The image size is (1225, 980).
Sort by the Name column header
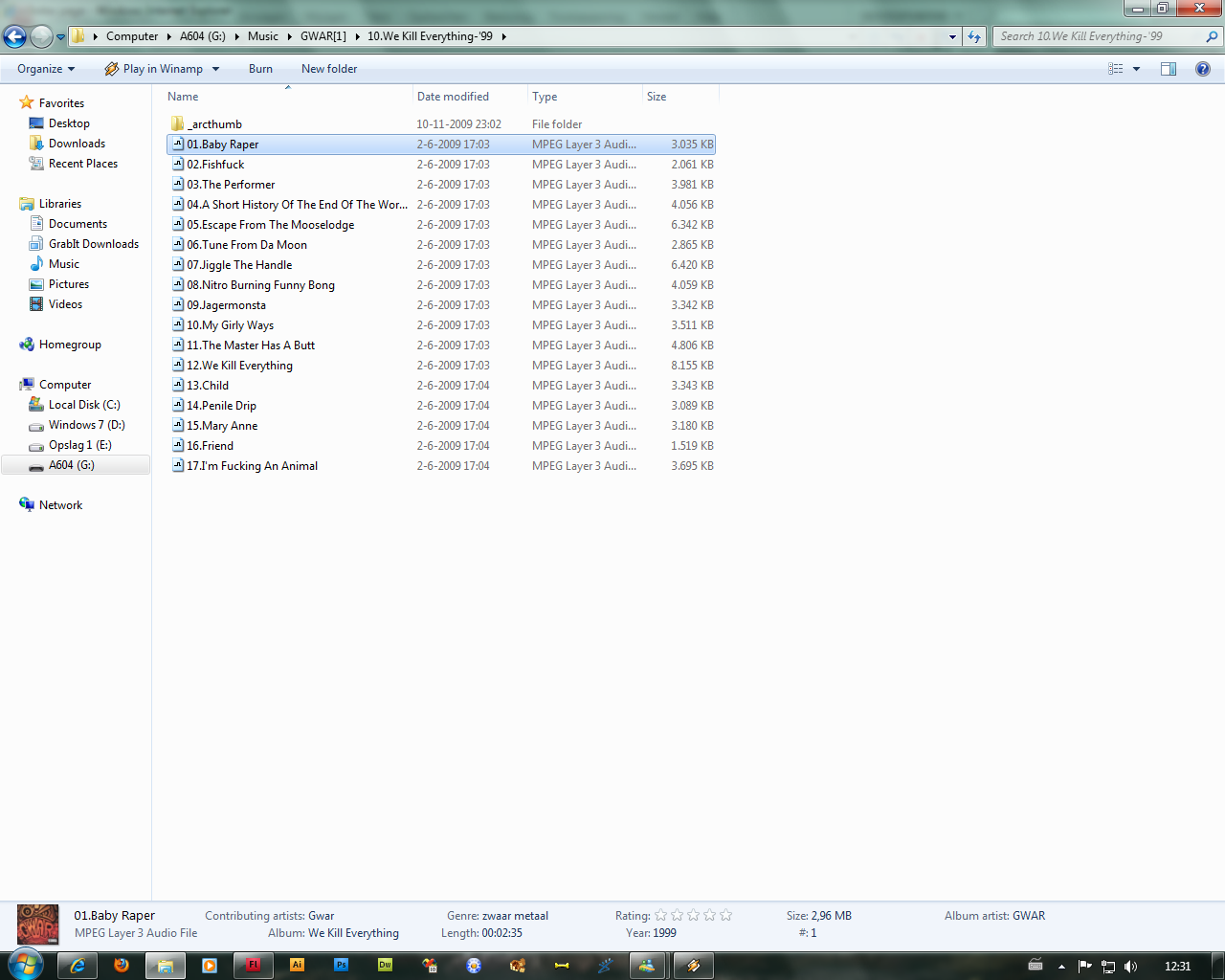point(287,97)
